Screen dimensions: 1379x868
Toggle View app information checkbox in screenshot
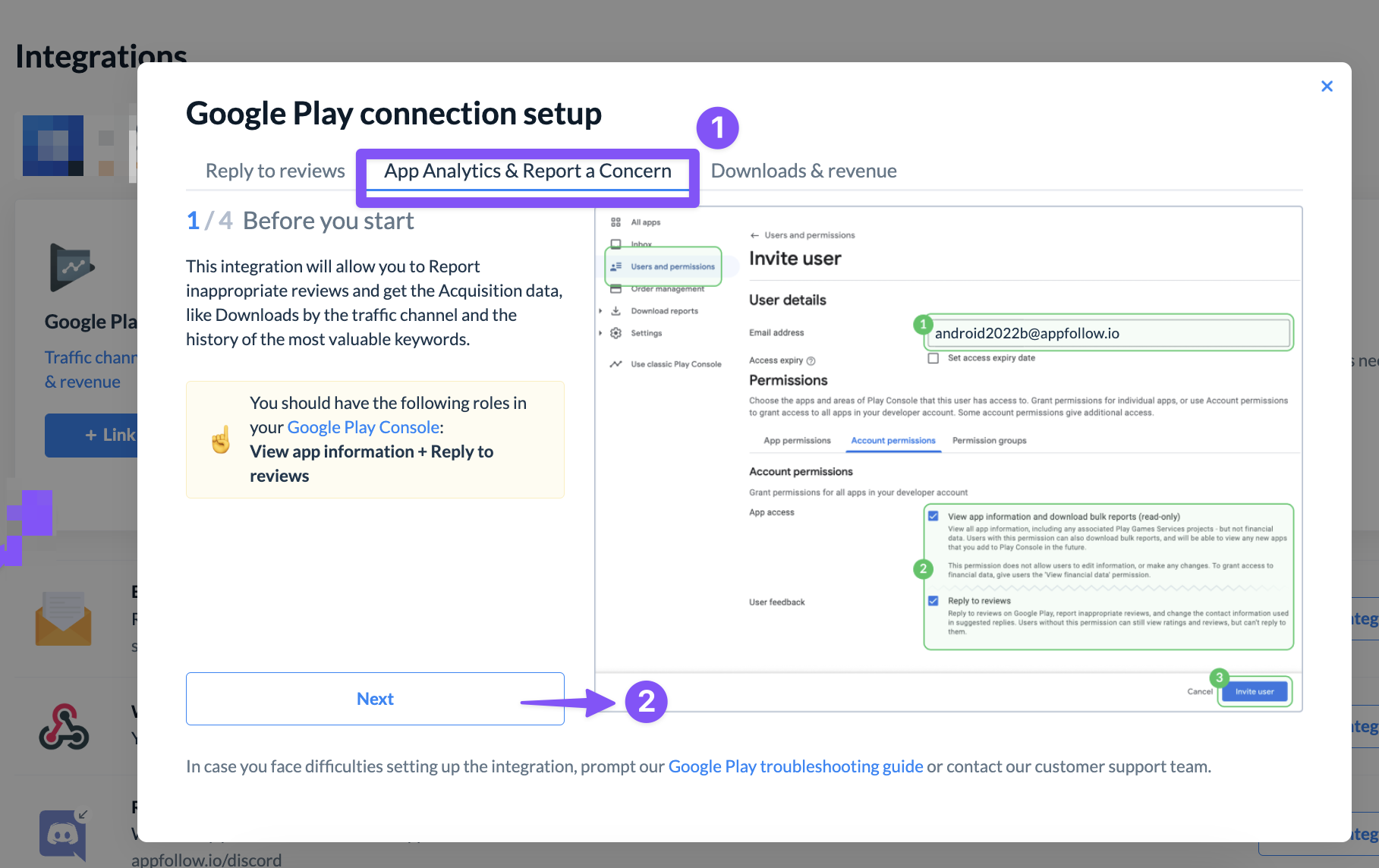[x=934, y=516]
